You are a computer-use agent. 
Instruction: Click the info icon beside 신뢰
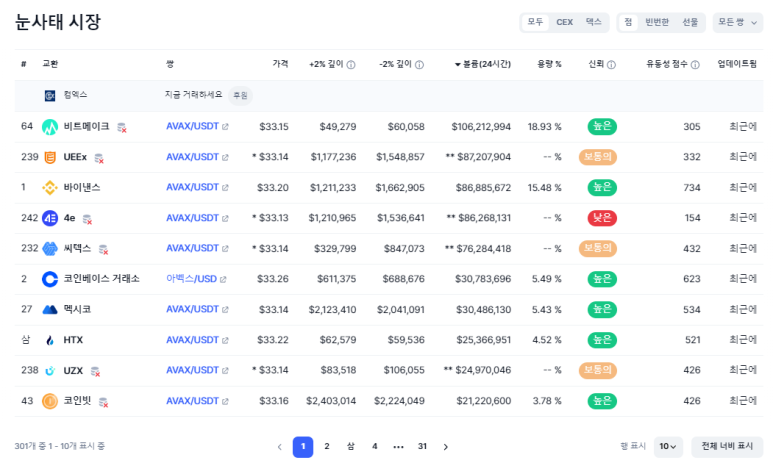pos(611,65)
